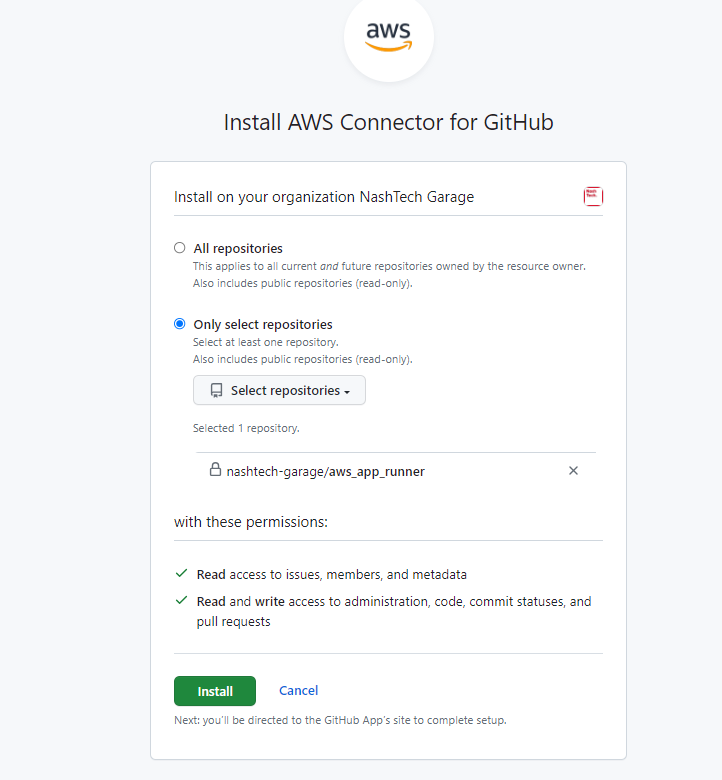Screen dimensions: 722x780
Task: Click the caret arrow on Select repositories
Action: coord(347,392)
